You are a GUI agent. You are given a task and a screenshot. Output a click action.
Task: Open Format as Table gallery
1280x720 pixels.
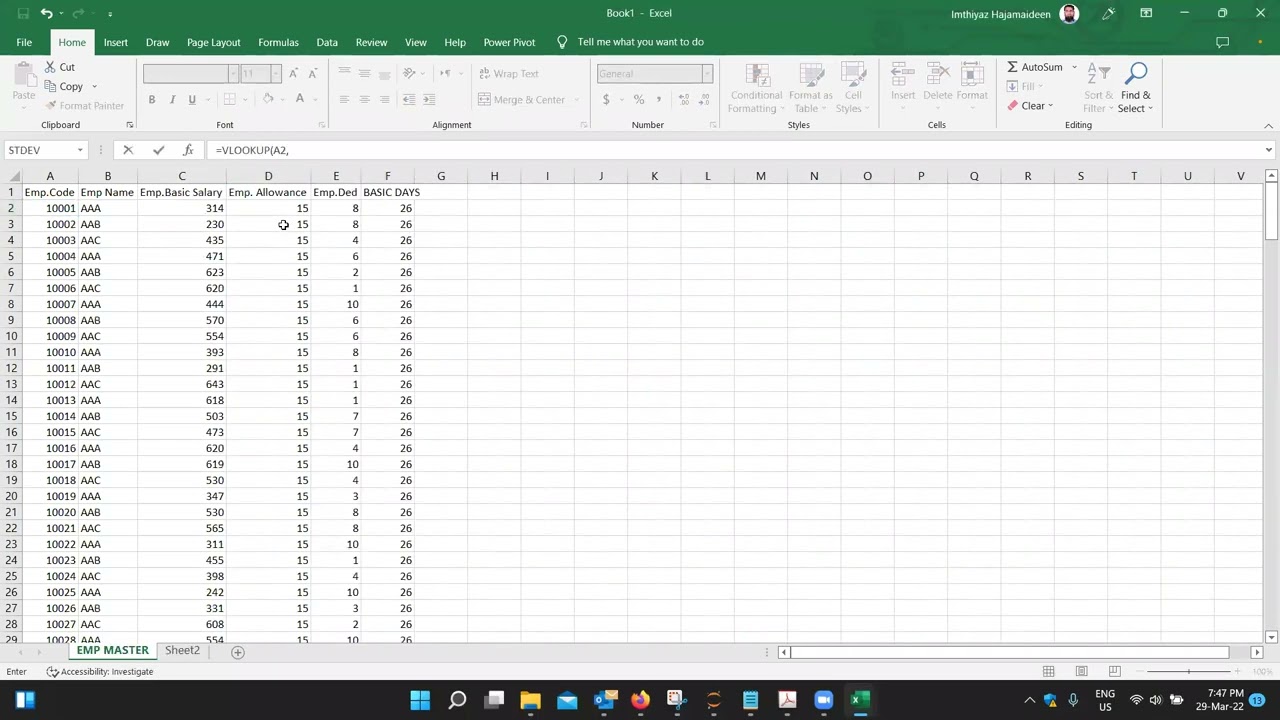tap(810, 88)
